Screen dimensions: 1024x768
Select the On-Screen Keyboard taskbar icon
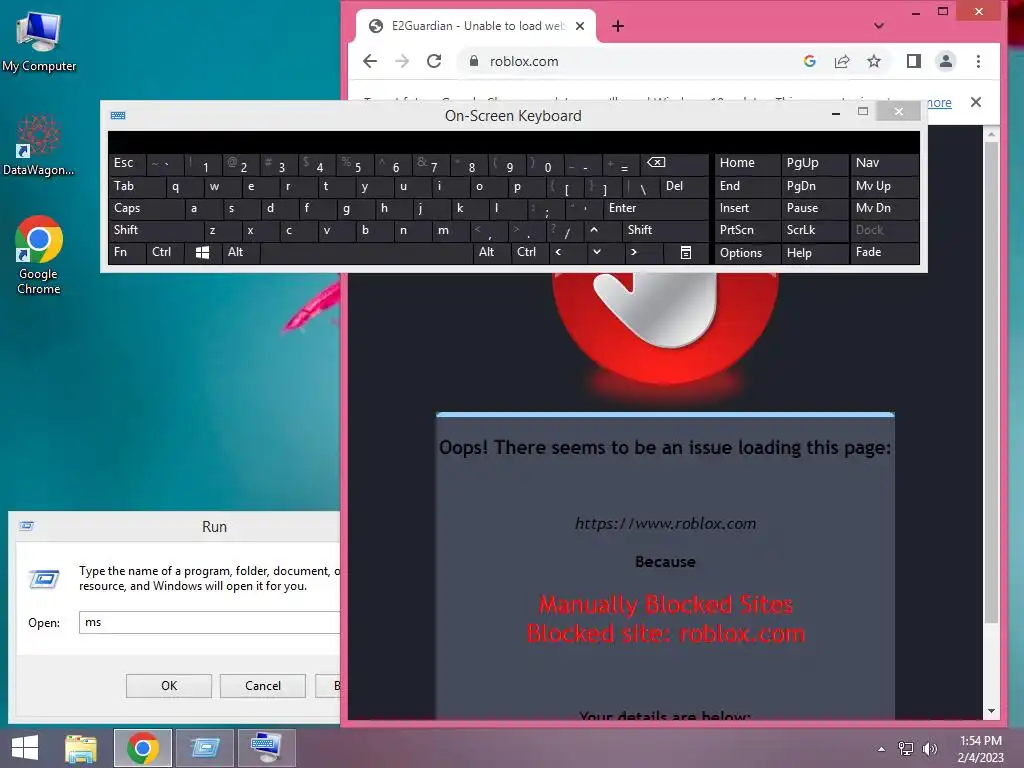point(266,748)
